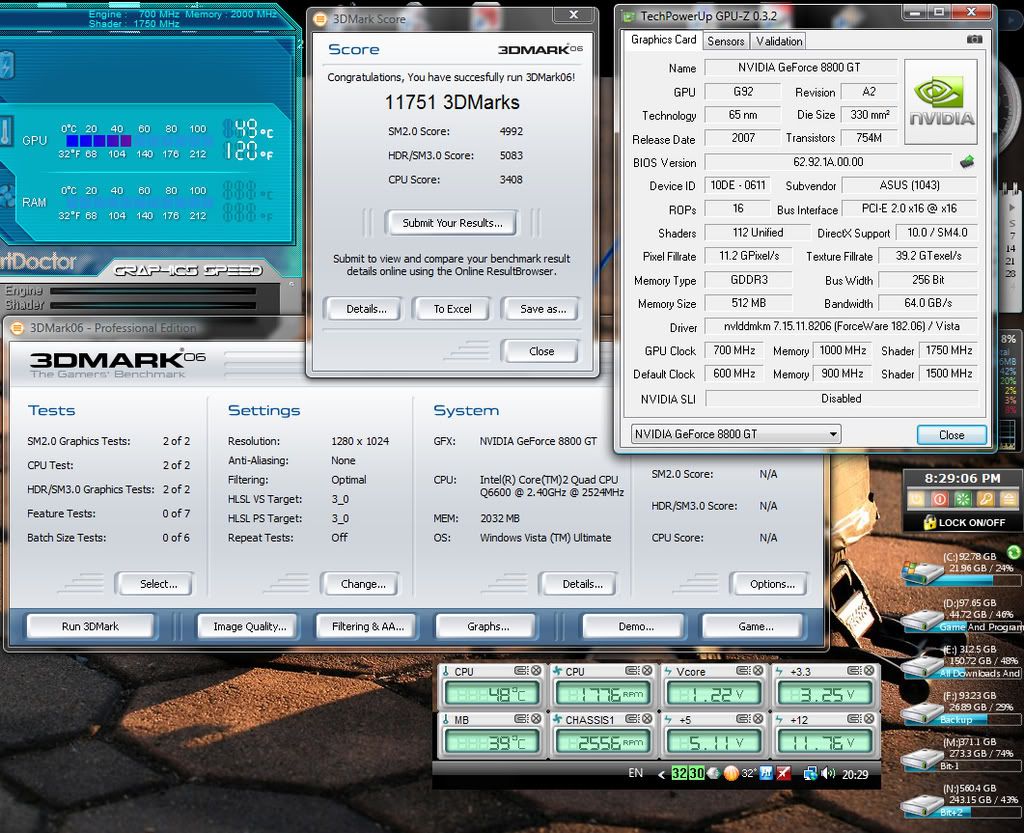
Task: Click the SmartDoctor fan icon
Action: click(7, 195)
